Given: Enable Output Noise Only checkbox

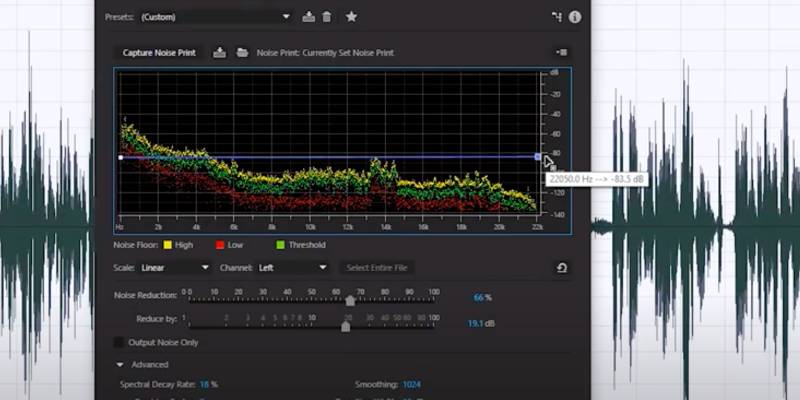Looking at the screenshot, I should [x=121, y=342].
